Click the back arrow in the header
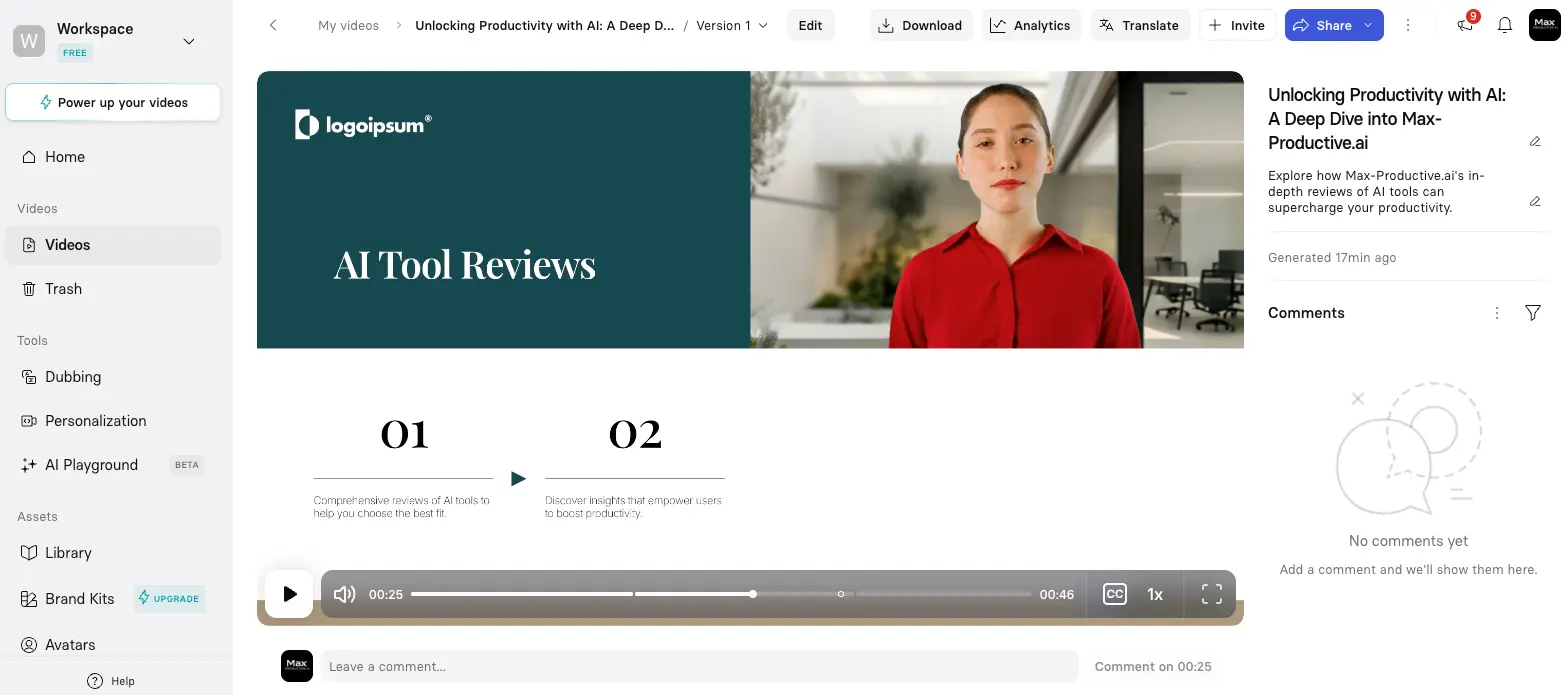 click(273, 25)
